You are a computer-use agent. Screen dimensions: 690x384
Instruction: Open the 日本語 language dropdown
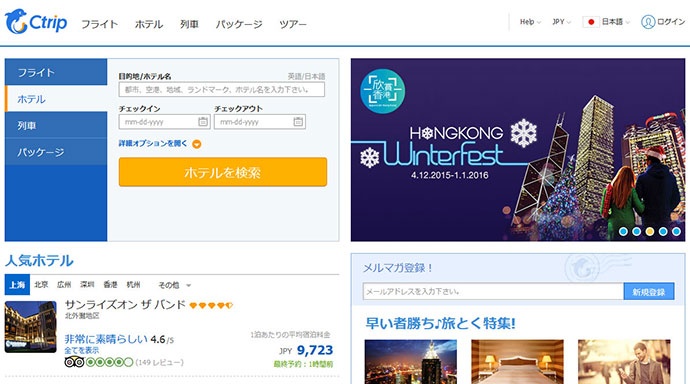[616, 22]
